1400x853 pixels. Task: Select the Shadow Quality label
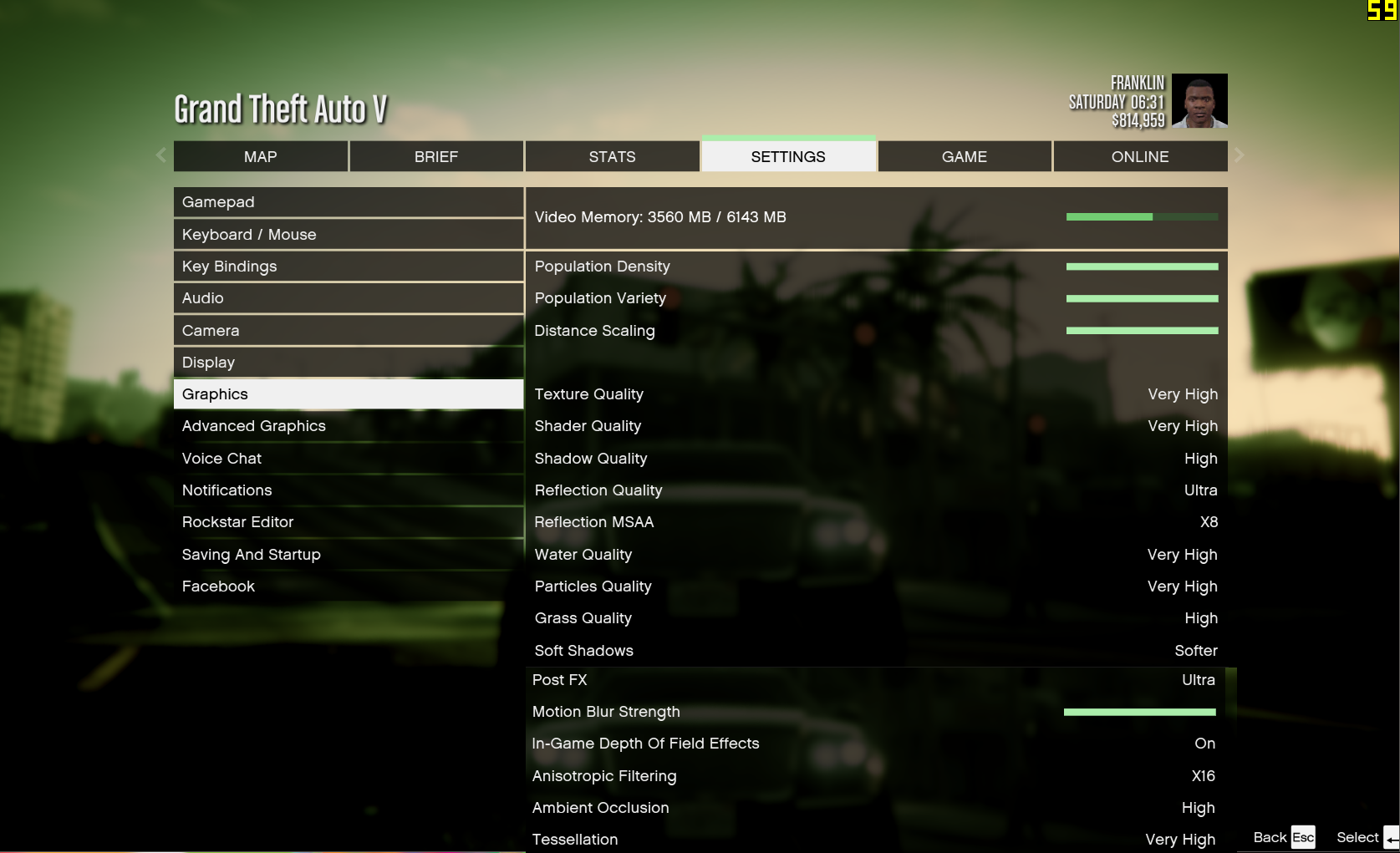tap(591, 459)
